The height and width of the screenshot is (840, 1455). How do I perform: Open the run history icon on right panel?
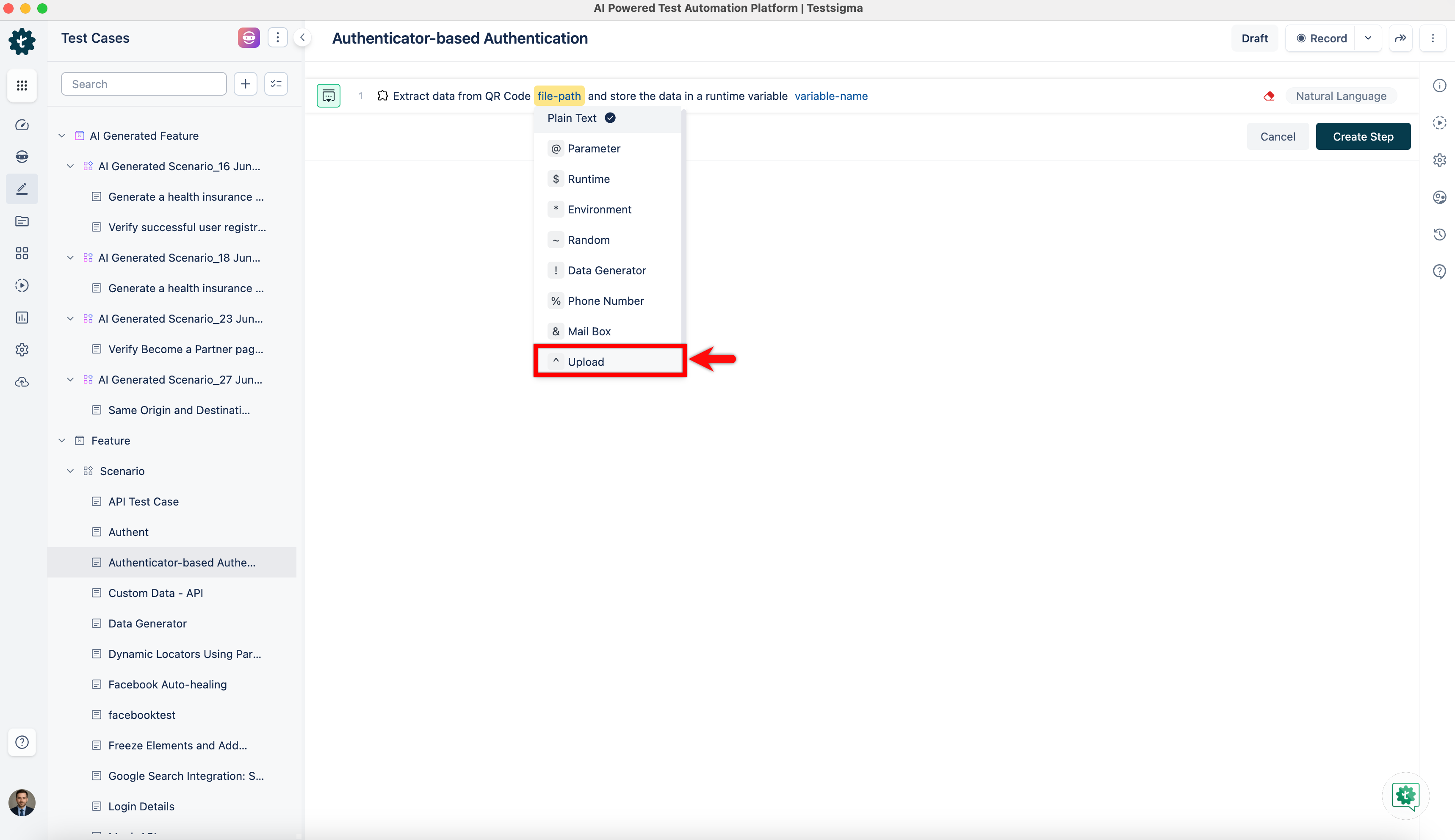(1439, 234)
